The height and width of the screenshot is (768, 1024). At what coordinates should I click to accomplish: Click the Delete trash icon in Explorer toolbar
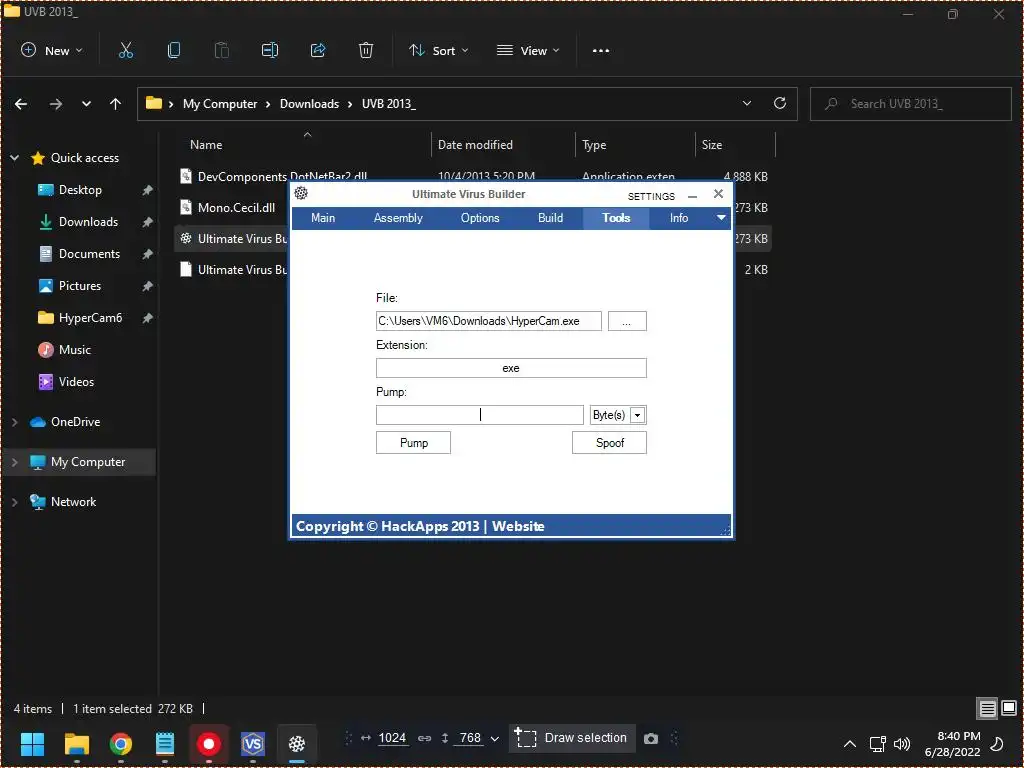coord(366,50)
